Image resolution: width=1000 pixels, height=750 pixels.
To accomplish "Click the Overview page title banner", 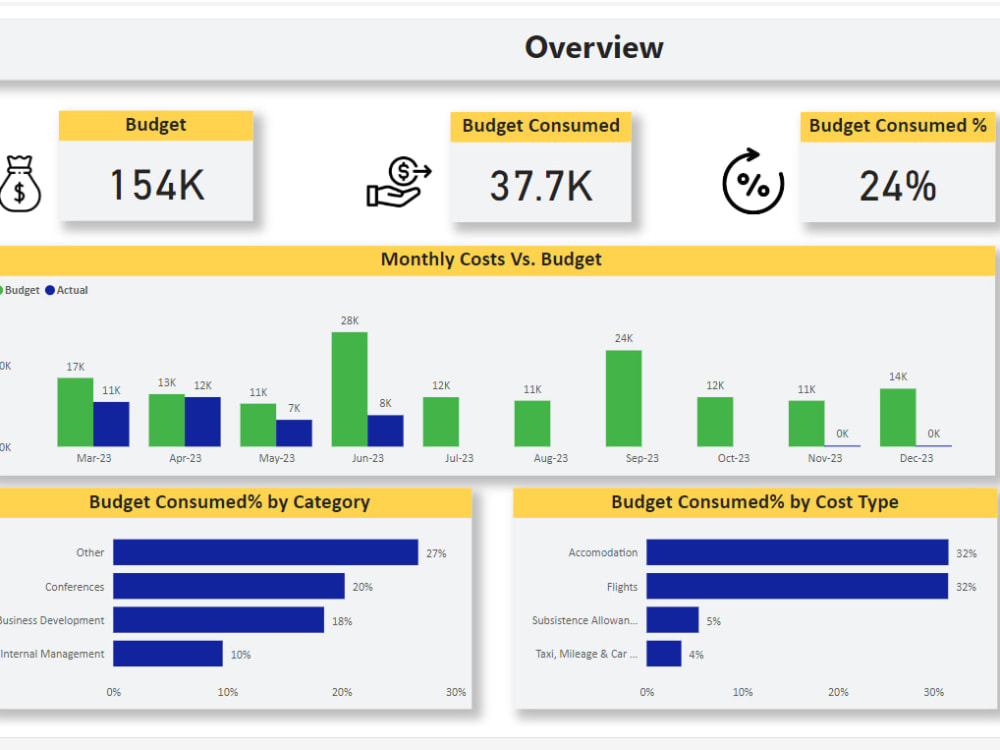I will 594,47.
